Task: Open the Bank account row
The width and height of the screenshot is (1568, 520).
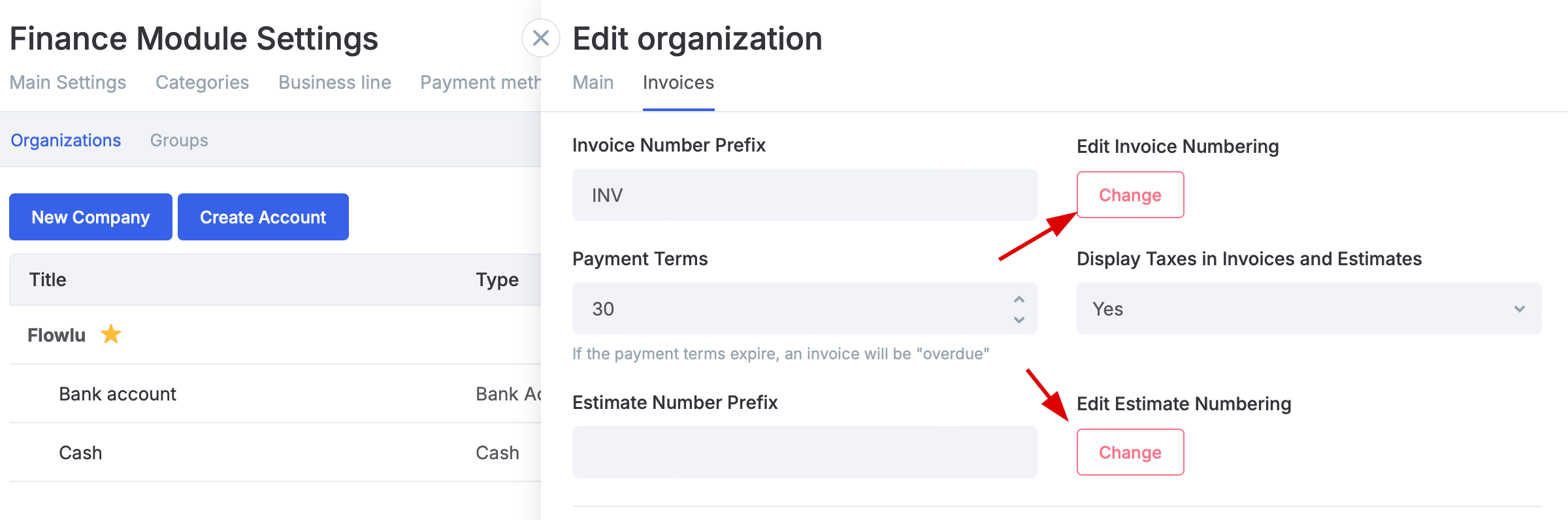Action: pos(118,394)
